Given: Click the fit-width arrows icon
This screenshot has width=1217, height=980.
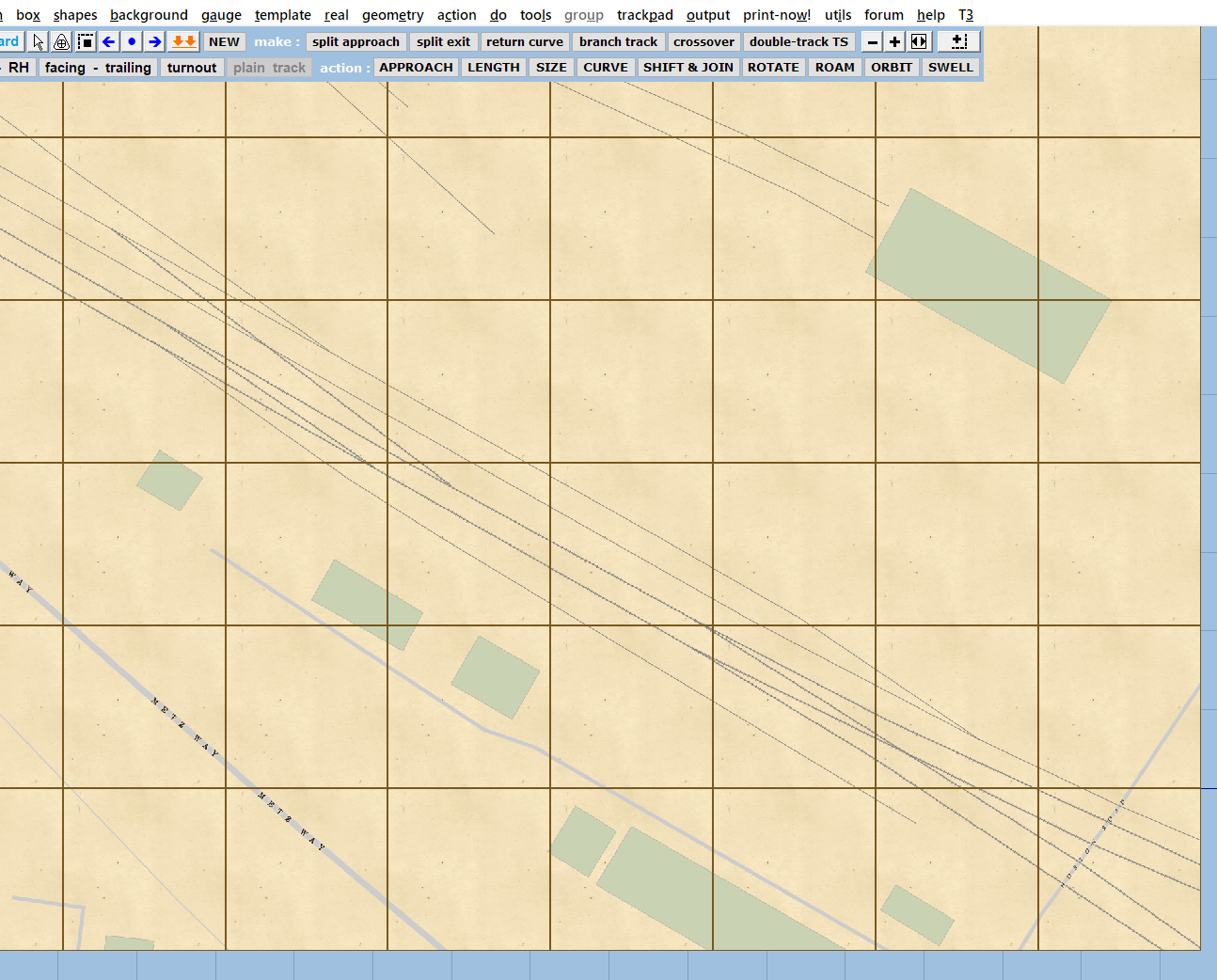Looking at the screenshot, I should 919,41.
